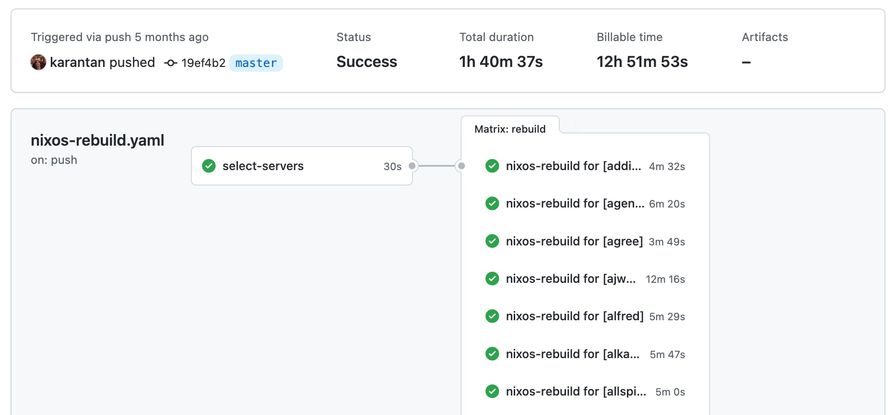Image resolution: width=896 pixels, height=415 pixels.
Task: Click success icon for nixos-rebuild [alka...]
Action: [x=492, y=354]
